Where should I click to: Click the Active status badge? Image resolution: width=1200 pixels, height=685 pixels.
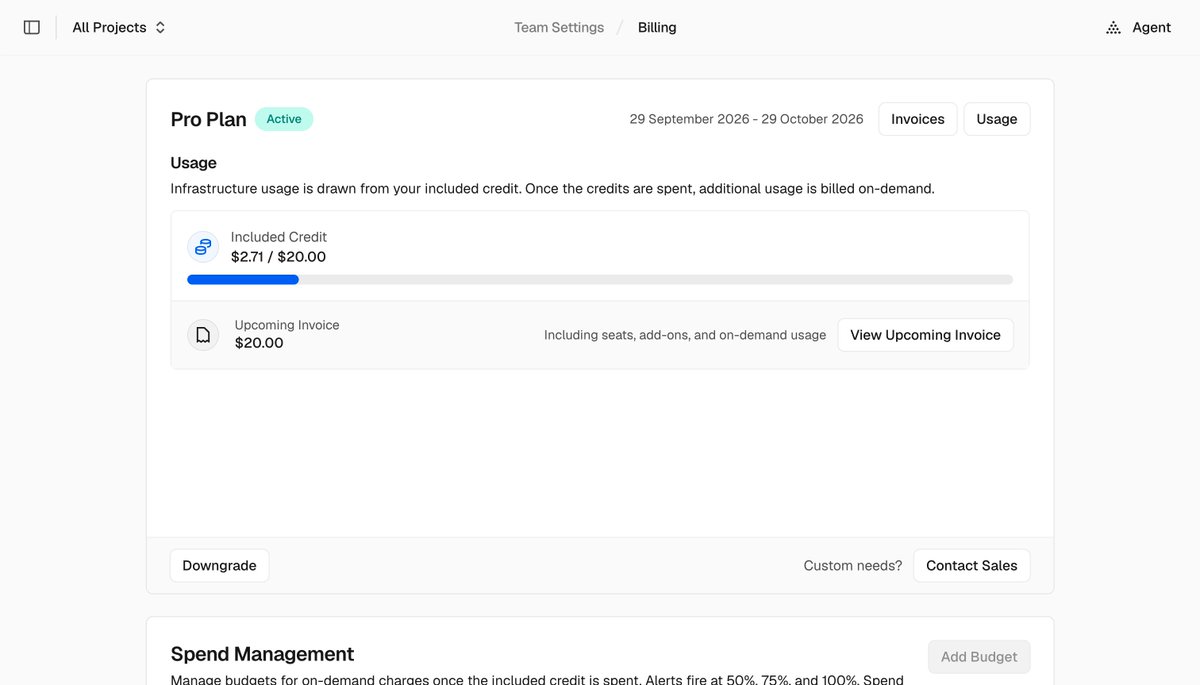click(x=284, y=119)
